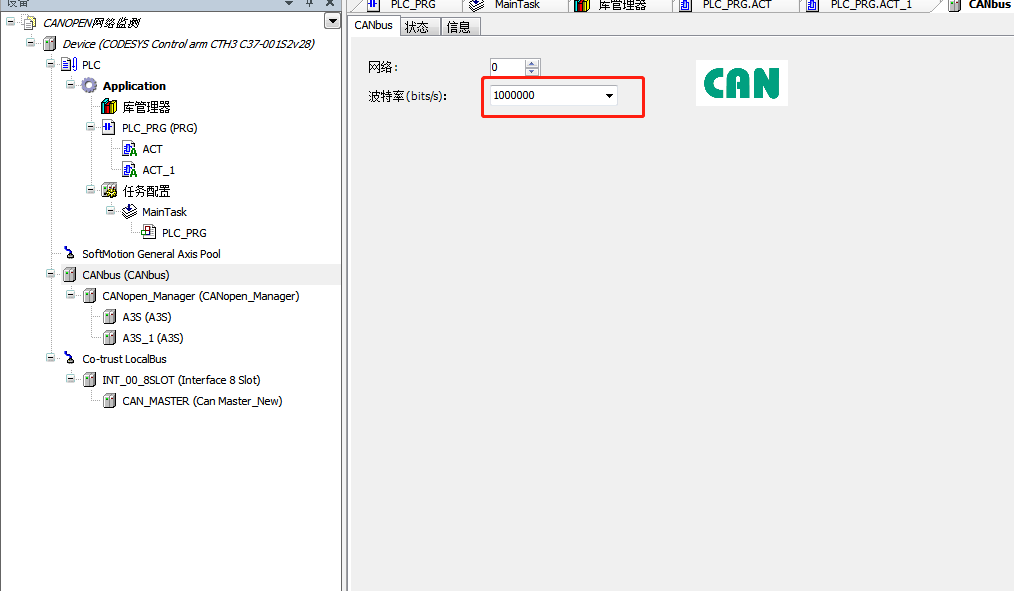Click the A3S_1 (A3S) device icon

[x=109, y=338]
